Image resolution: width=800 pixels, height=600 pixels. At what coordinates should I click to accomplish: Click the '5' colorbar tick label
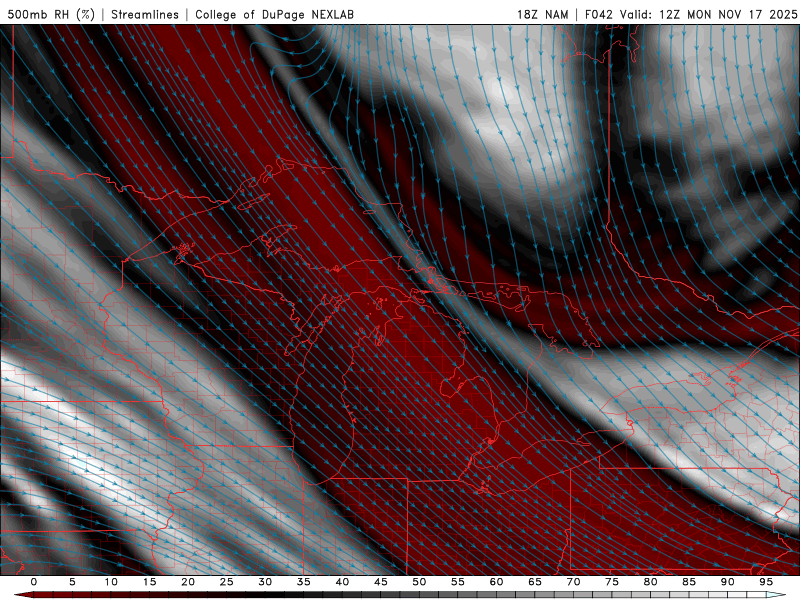[72, 582]
